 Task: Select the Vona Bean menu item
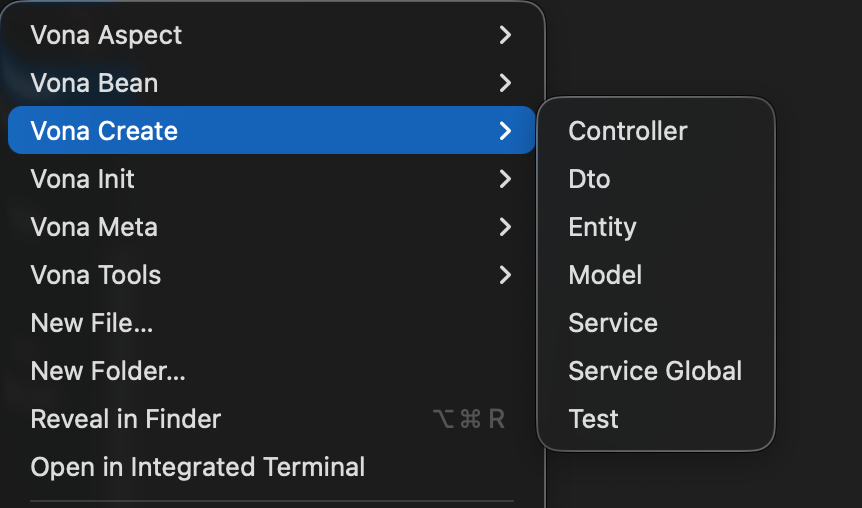(94, 83)
